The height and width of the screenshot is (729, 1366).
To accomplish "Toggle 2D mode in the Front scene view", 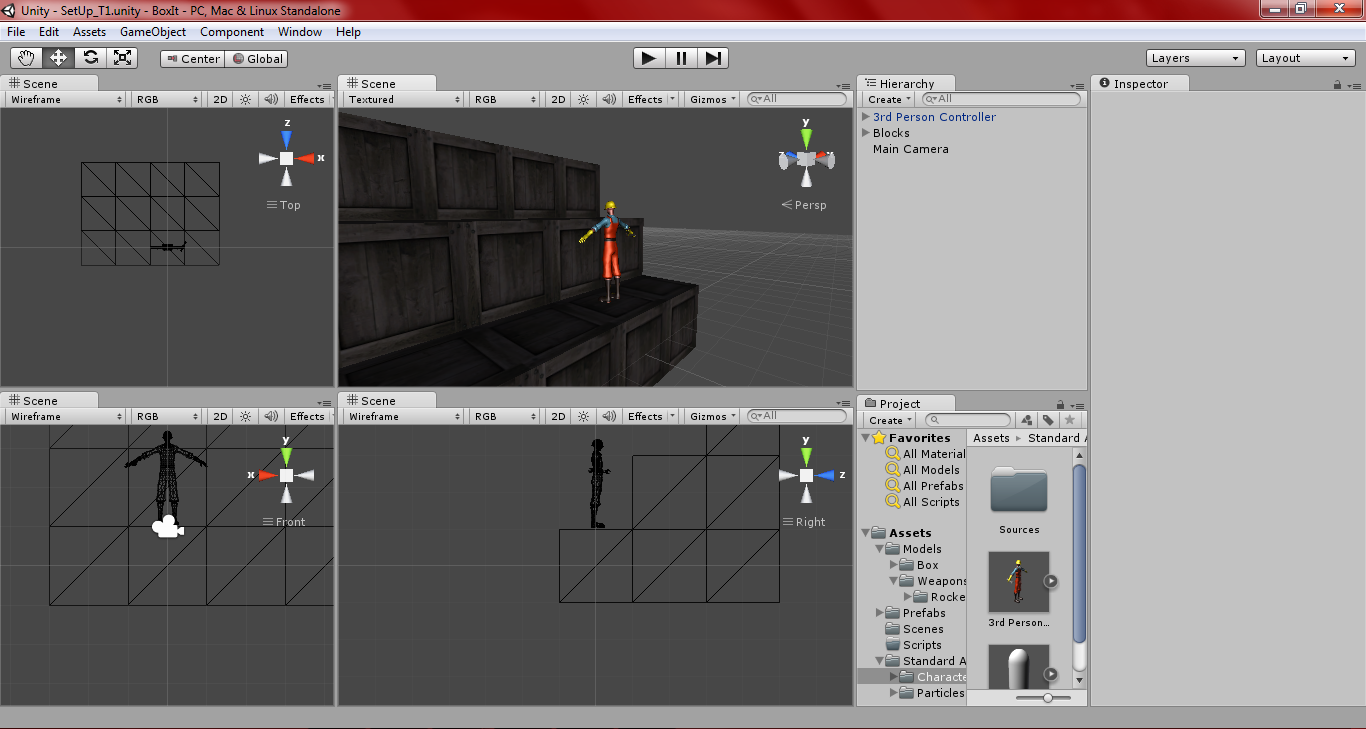I will [x=220, y=416].
